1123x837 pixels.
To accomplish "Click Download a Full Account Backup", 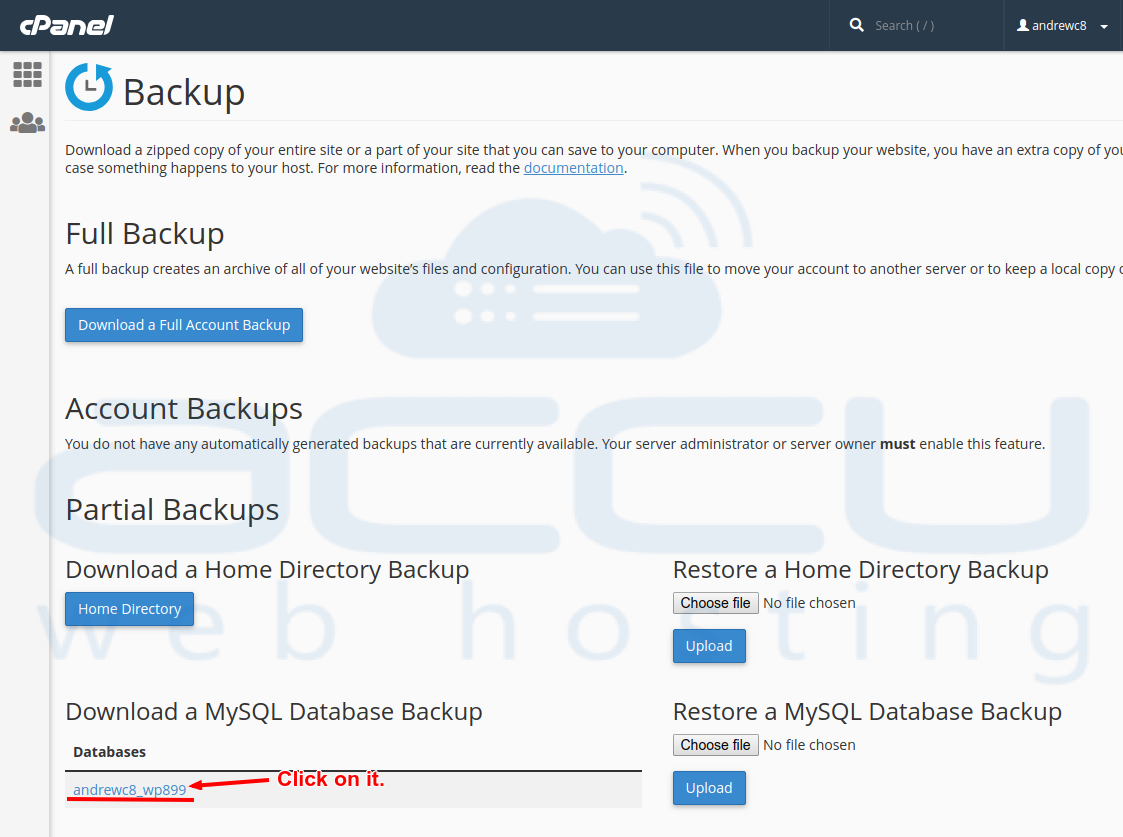I will (x=184, y=325).
